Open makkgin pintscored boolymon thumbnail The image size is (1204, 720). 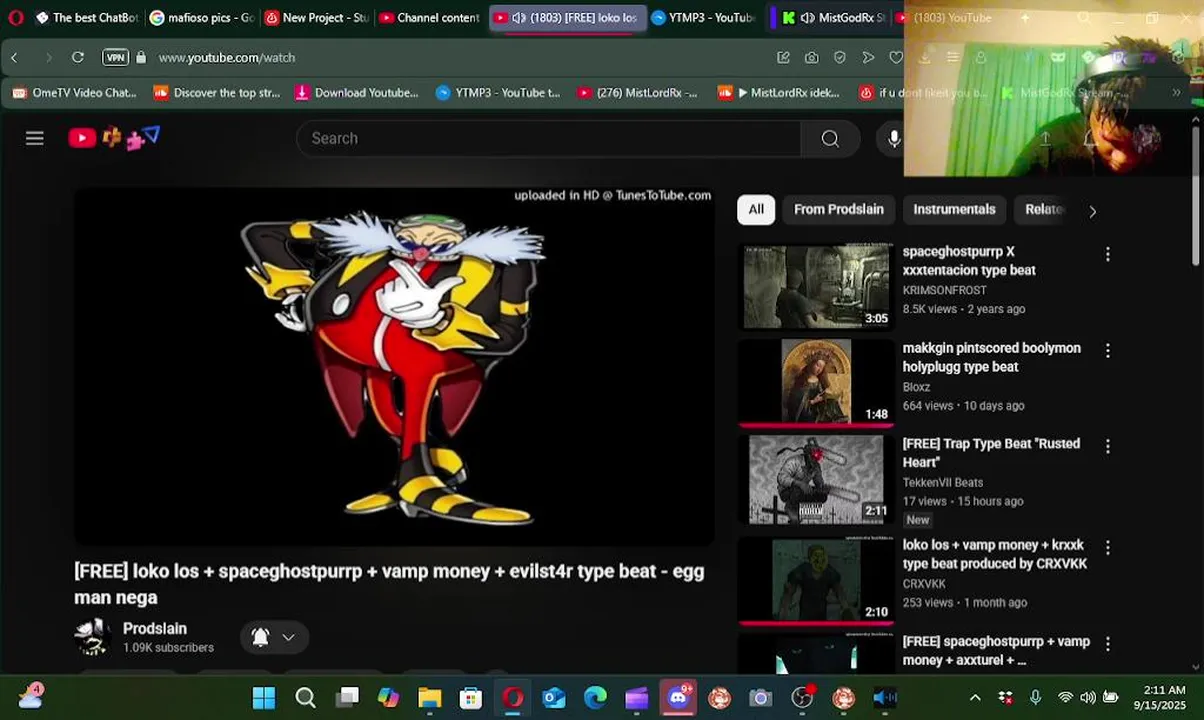coord(816,381)
